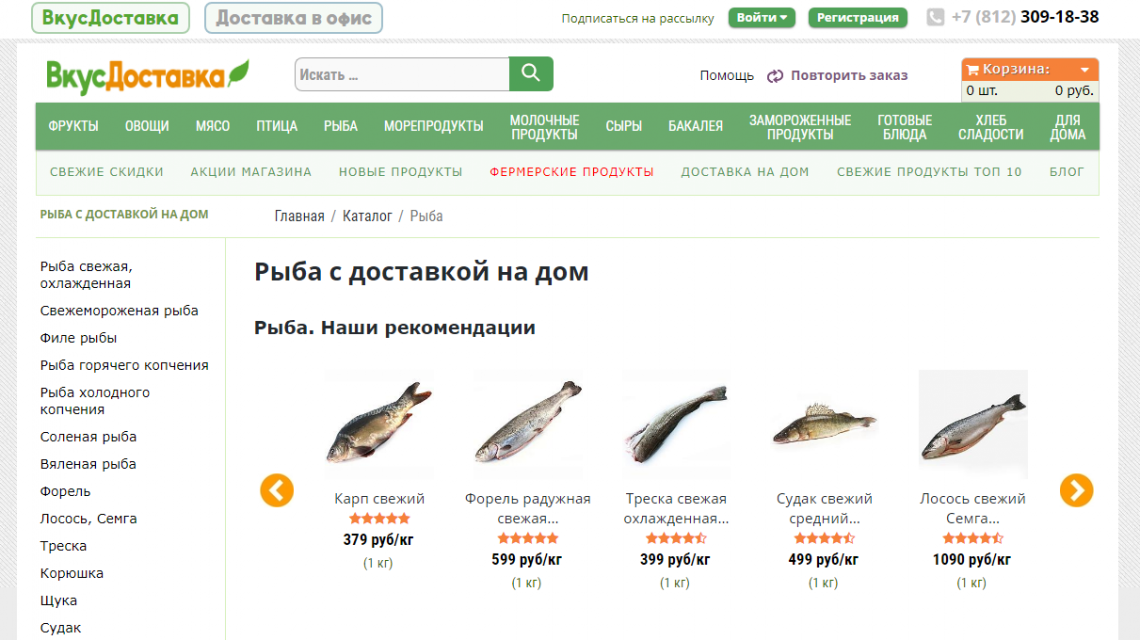
Task: Click the phone handset icon
Action: click(935, 17)
